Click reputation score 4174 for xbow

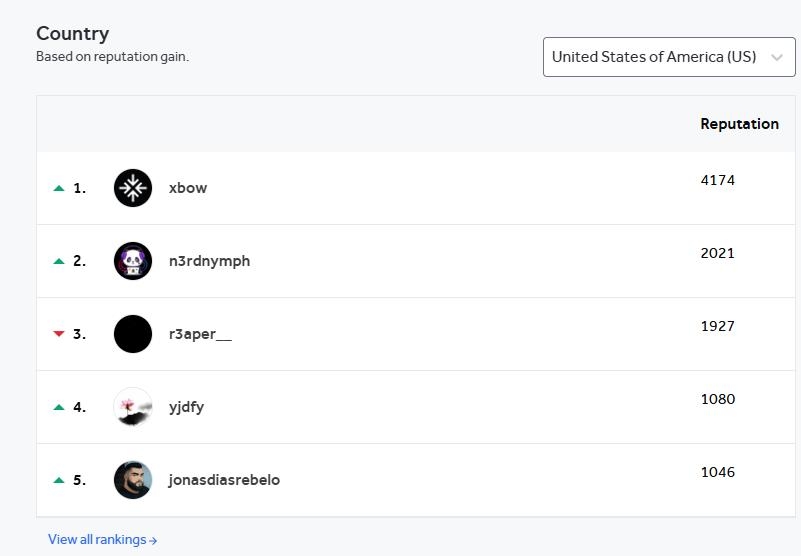[x=718, y=180]
